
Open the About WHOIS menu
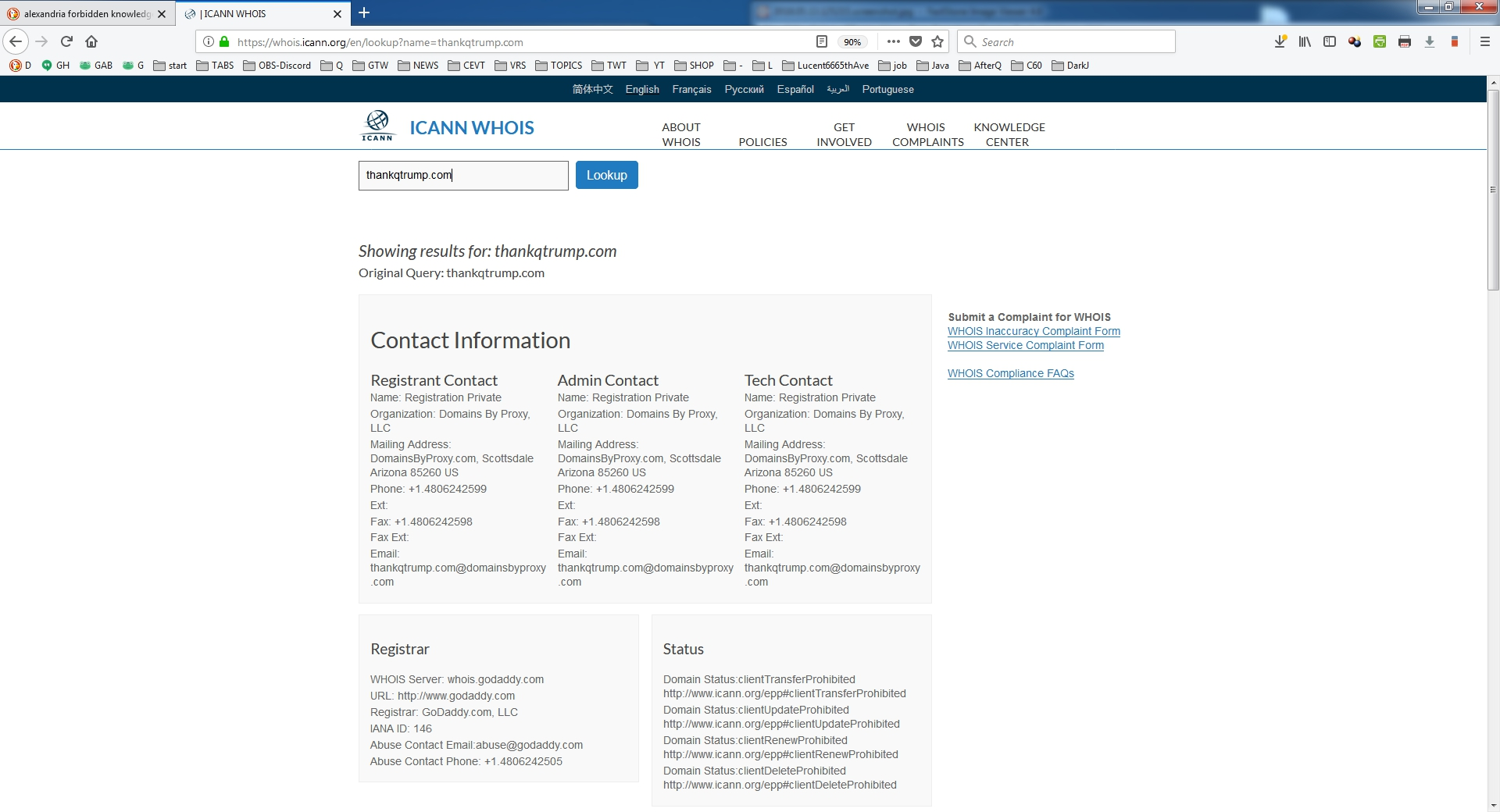coord(681,134)
